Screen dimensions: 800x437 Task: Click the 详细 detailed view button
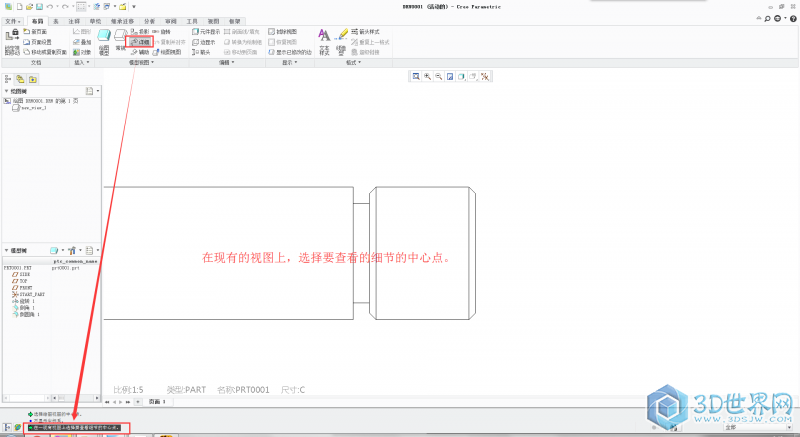(x=140, y=42)
